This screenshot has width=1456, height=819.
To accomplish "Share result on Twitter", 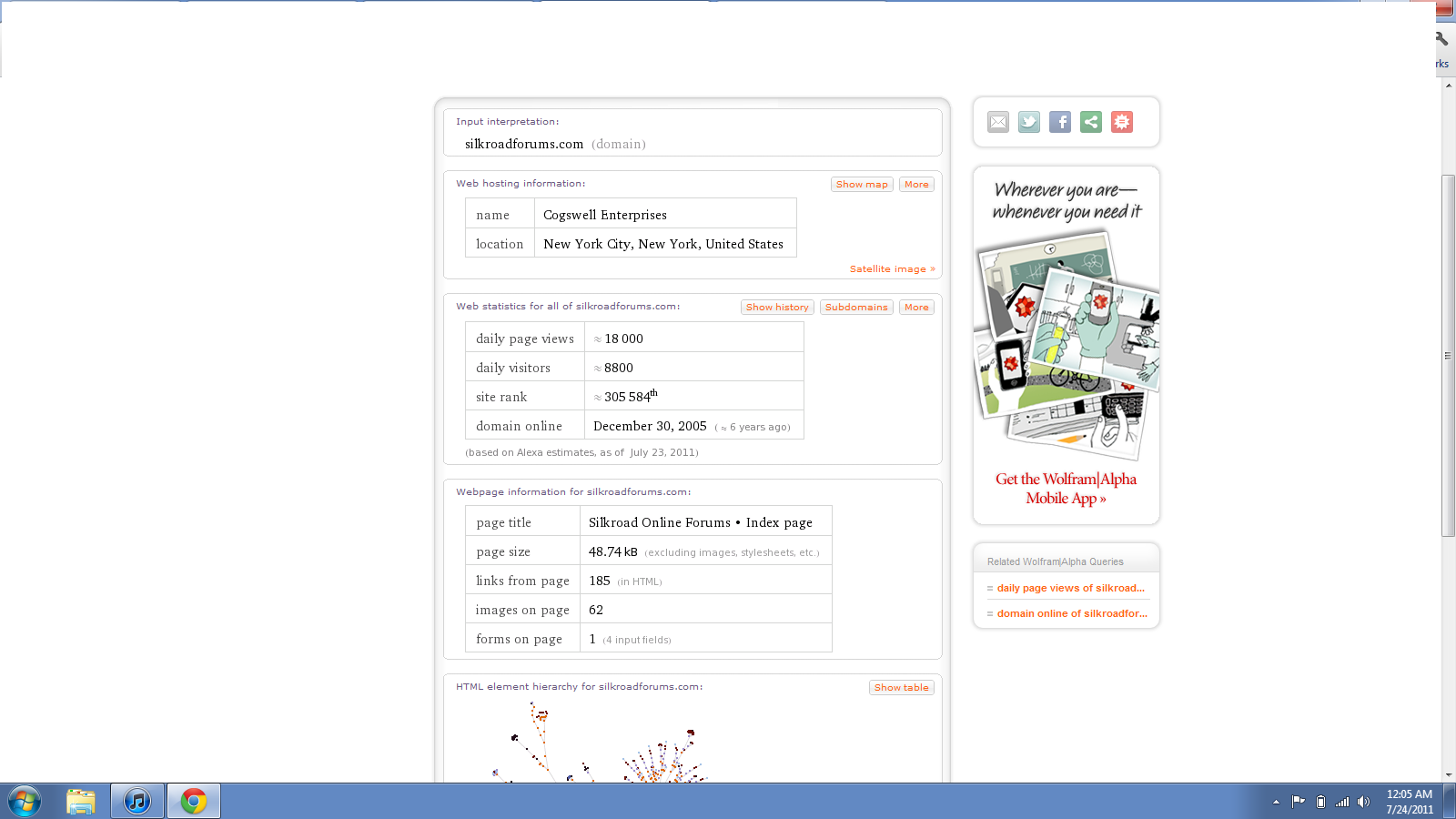I will pos(1029,122).
